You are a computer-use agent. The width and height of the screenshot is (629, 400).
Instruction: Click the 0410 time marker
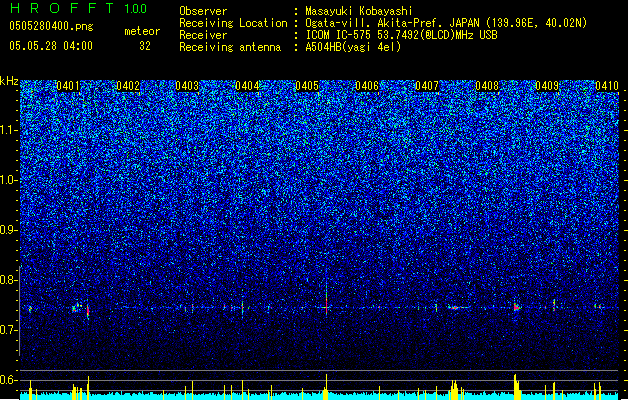(x=607, y=86)
